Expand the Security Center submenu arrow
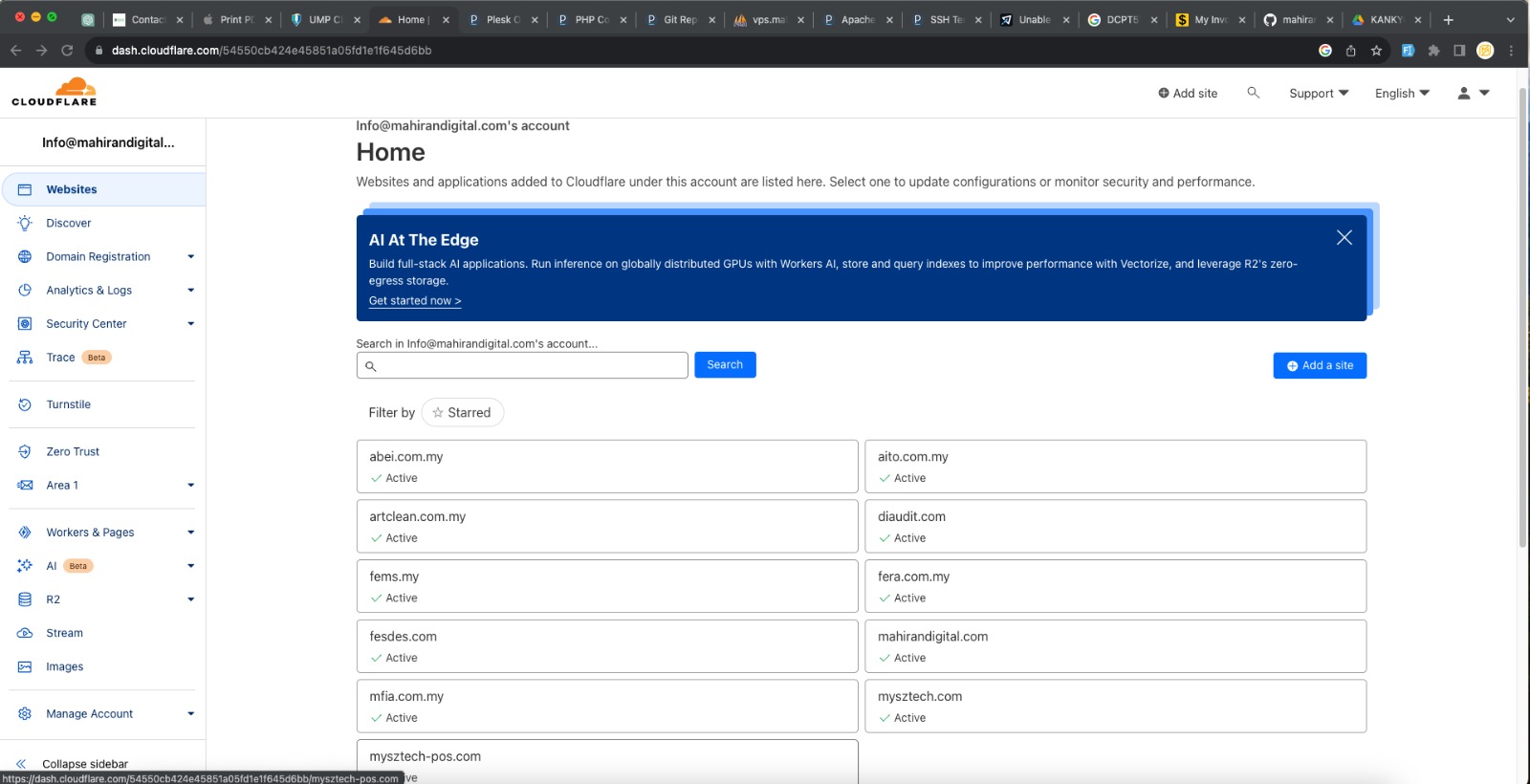The height and width of the screenshot is (784, 1530). coord(190,323)
